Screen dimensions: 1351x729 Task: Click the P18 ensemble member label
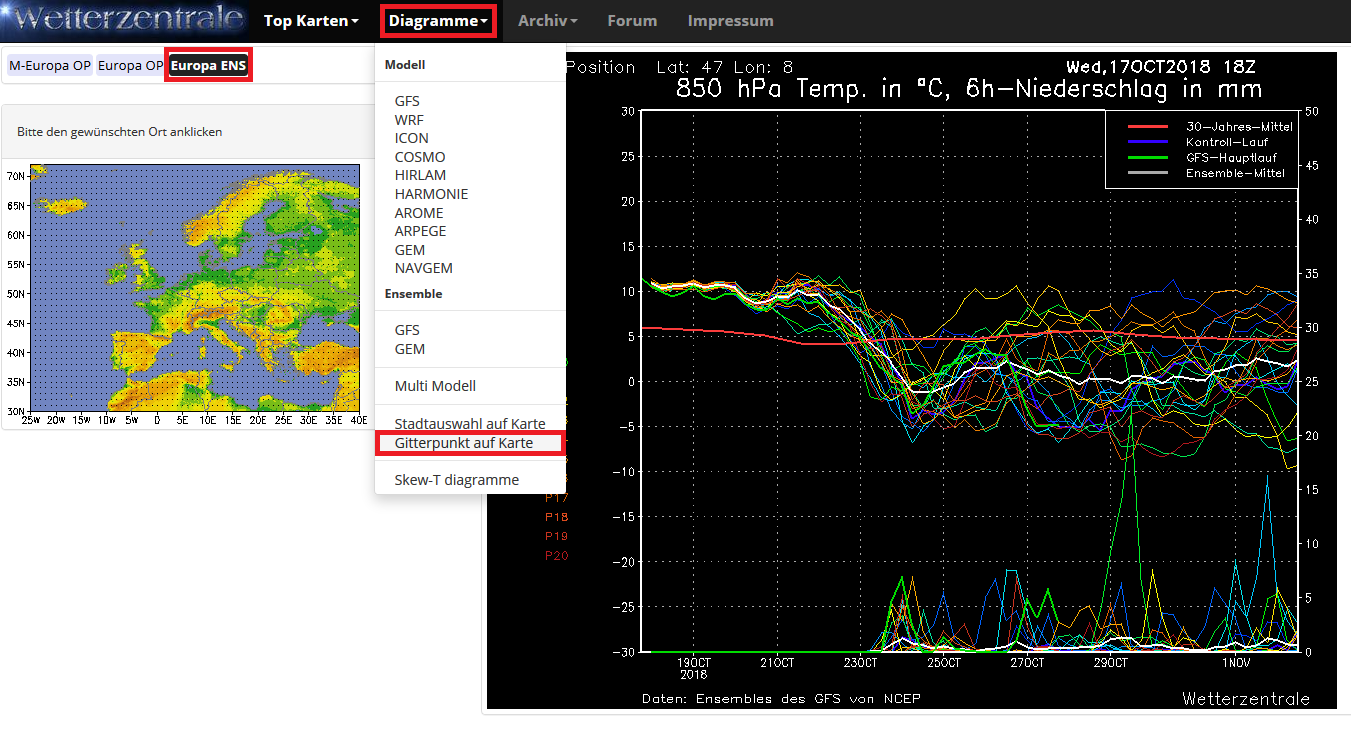coord(557,517)
